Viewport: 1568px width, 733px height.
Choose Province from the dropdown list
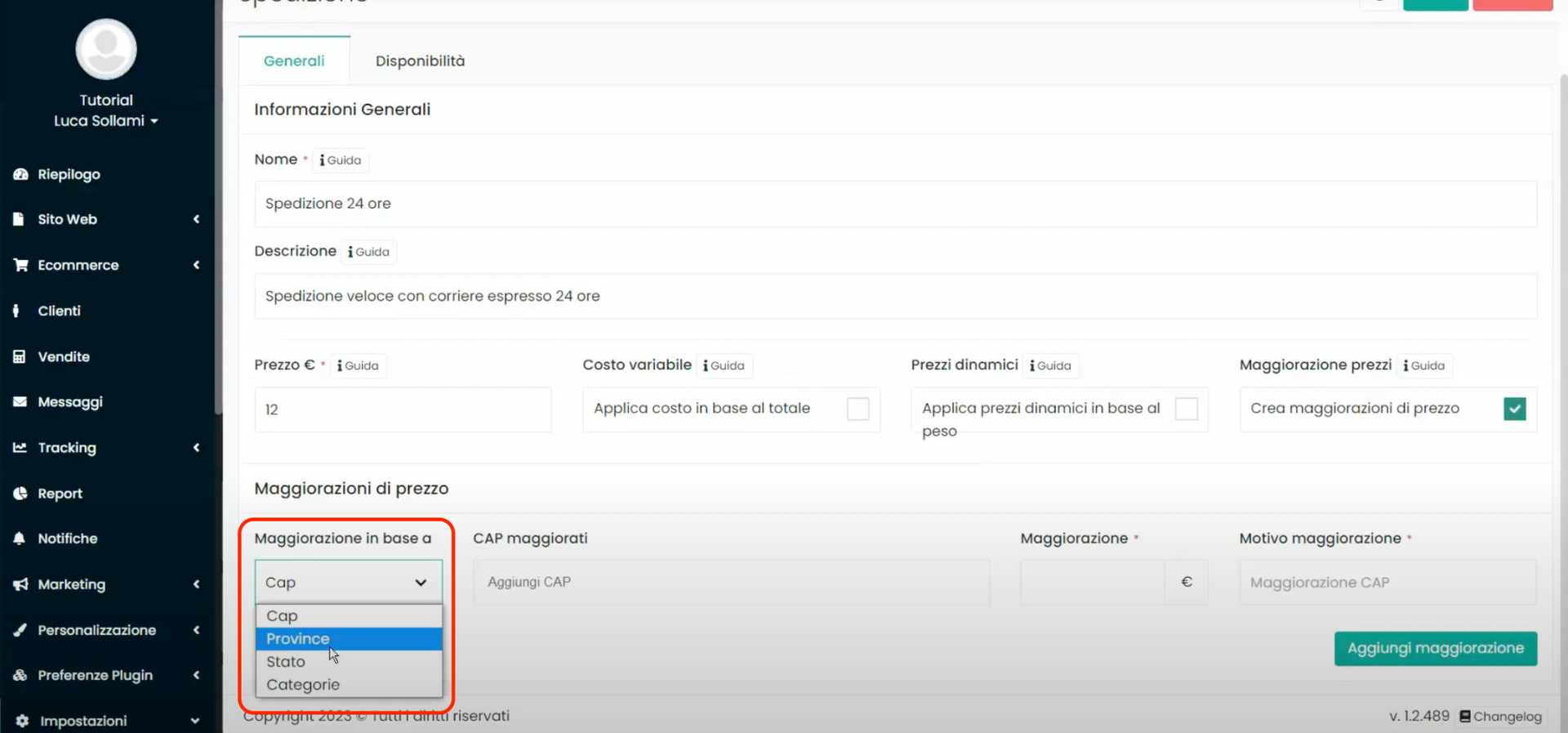298,639
